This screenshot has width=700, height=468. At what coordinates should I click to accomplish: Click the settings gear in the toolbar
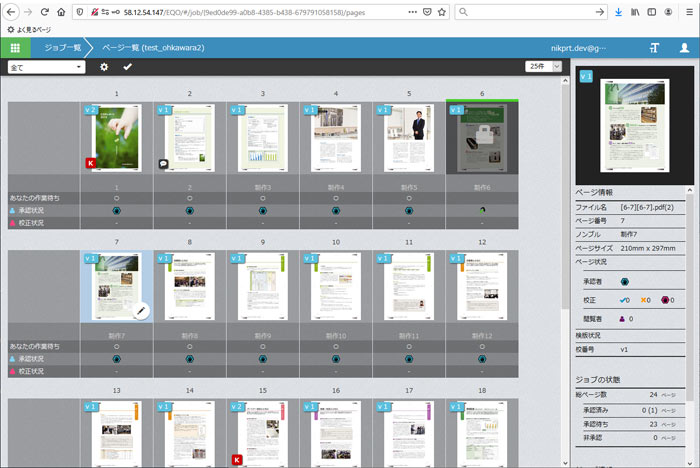pos(104,67)
